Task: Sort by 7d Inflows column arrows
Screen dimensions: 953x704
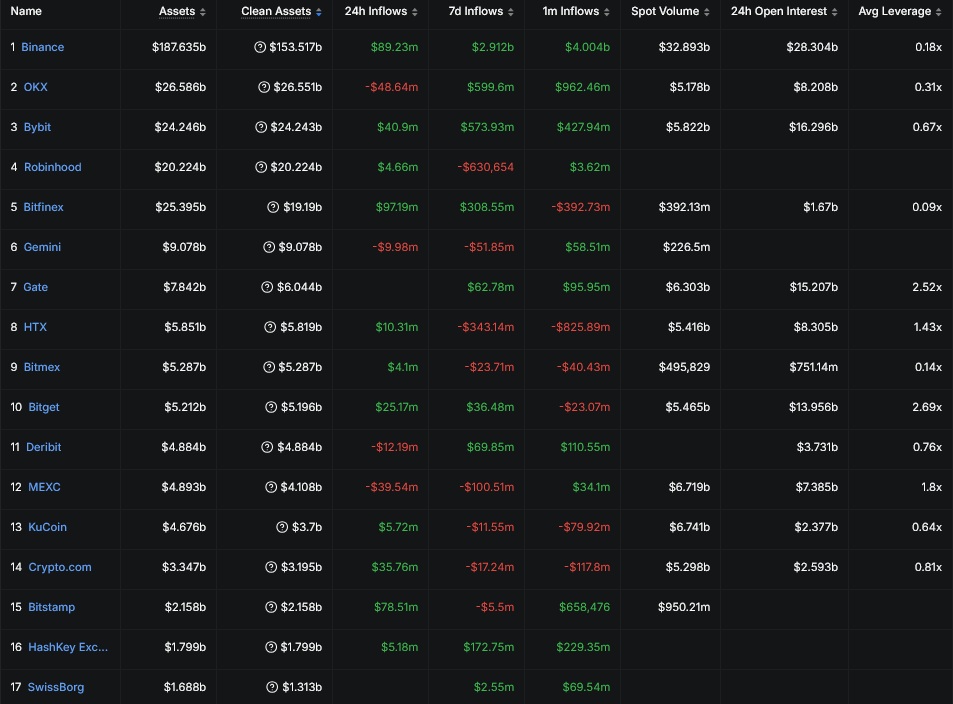Action: click(x=511, y=12)
